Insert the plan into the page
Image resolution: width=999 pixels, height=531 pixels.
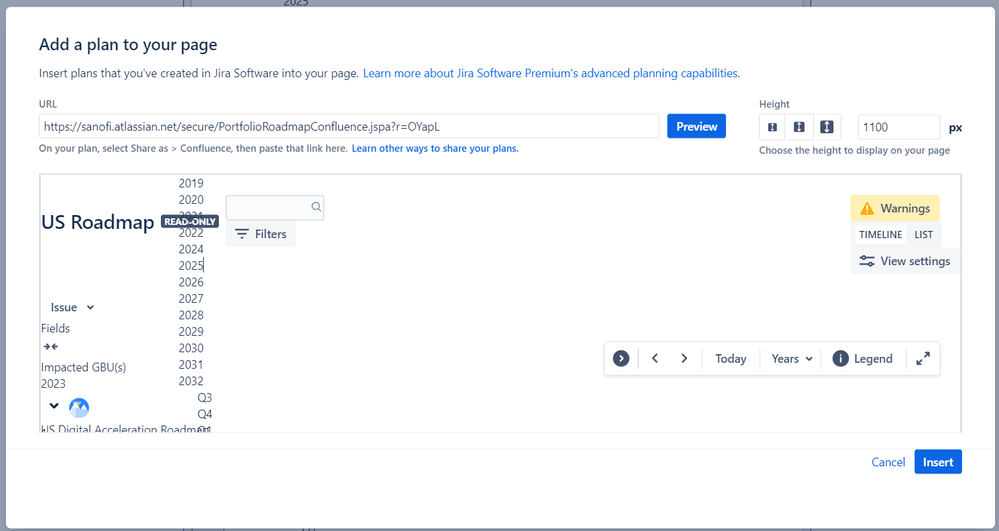[x=938, y=462]
